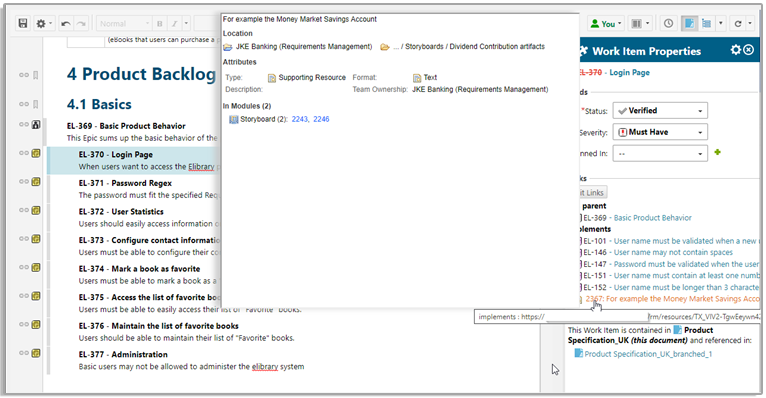Click the work item icon beside EL-377
This screenshot has height=398, width=766.
[x=36, y=353]
